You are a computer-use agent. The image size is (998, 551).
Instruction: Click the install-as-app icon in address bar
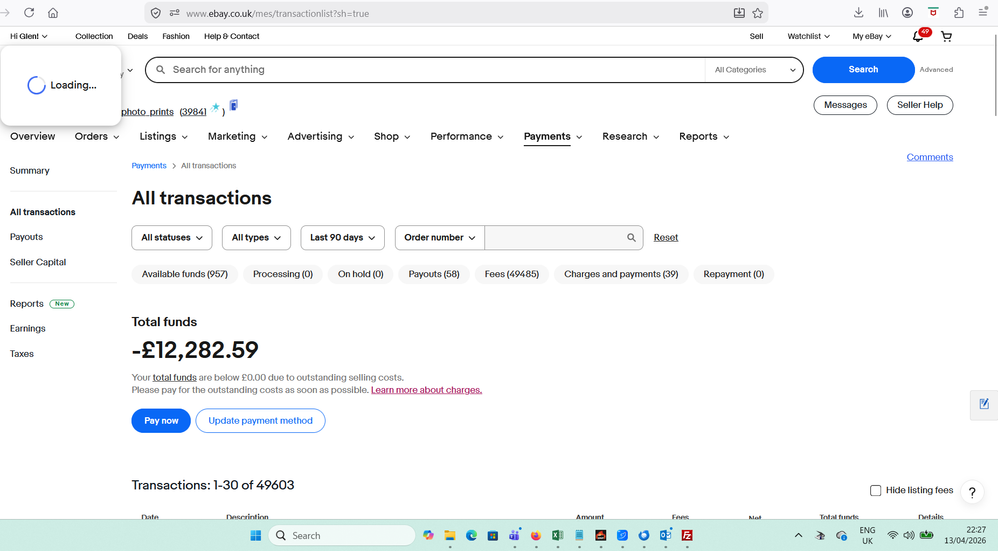(x=739, y=13)
